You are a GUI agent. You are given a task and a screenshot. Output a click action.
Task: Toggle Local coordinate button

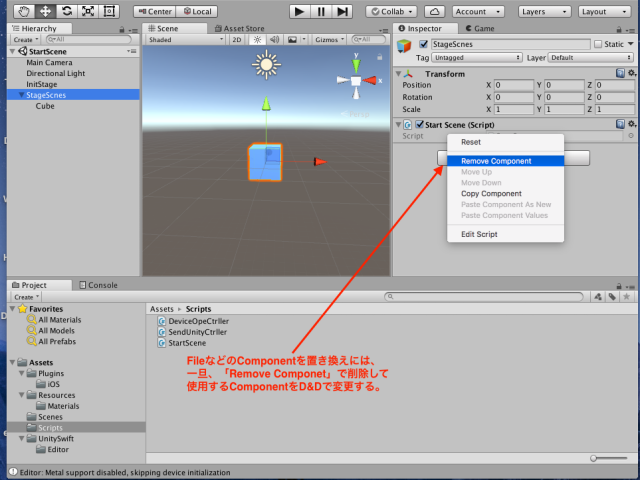pos(197,11)
